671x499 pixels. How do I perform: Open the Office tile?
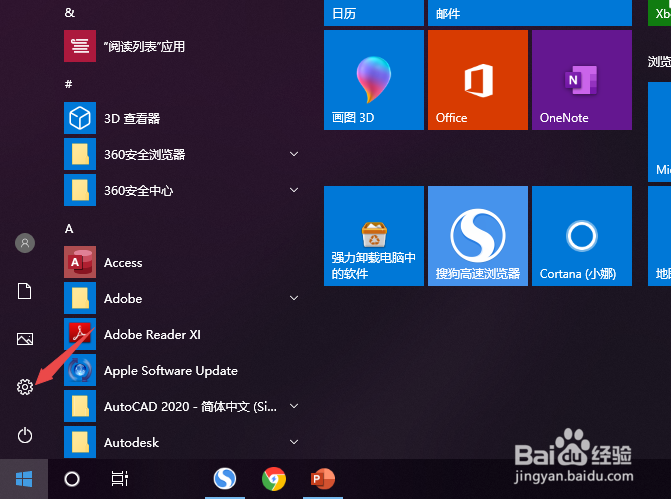click(x=478, y=80)
